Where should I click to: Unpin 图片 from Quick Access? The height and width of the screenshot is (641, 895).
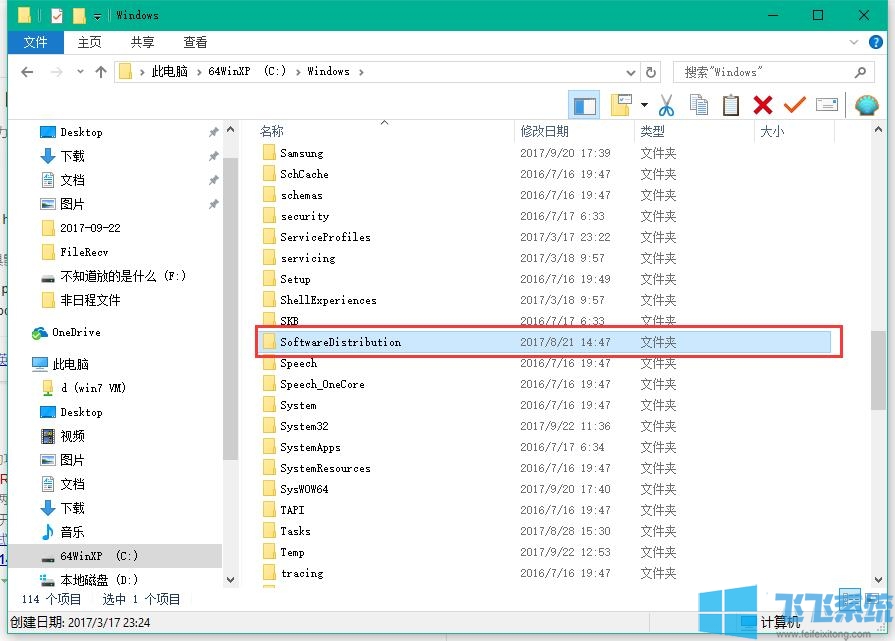pos(213,204)
